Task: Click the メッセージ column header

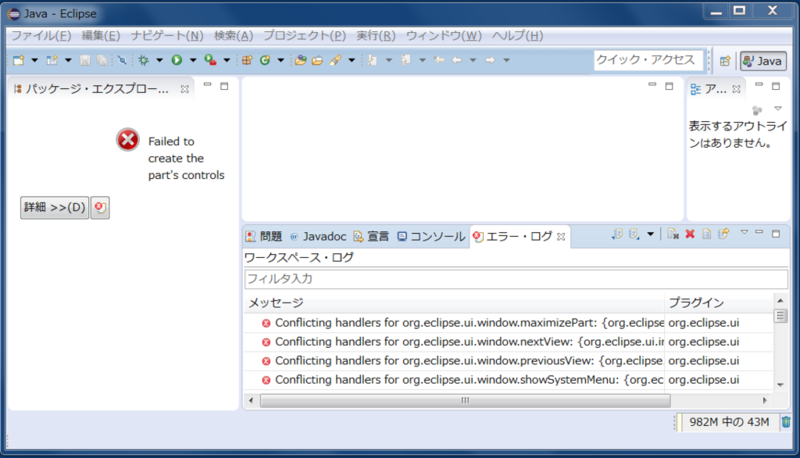Action: (x=454, y=303)
